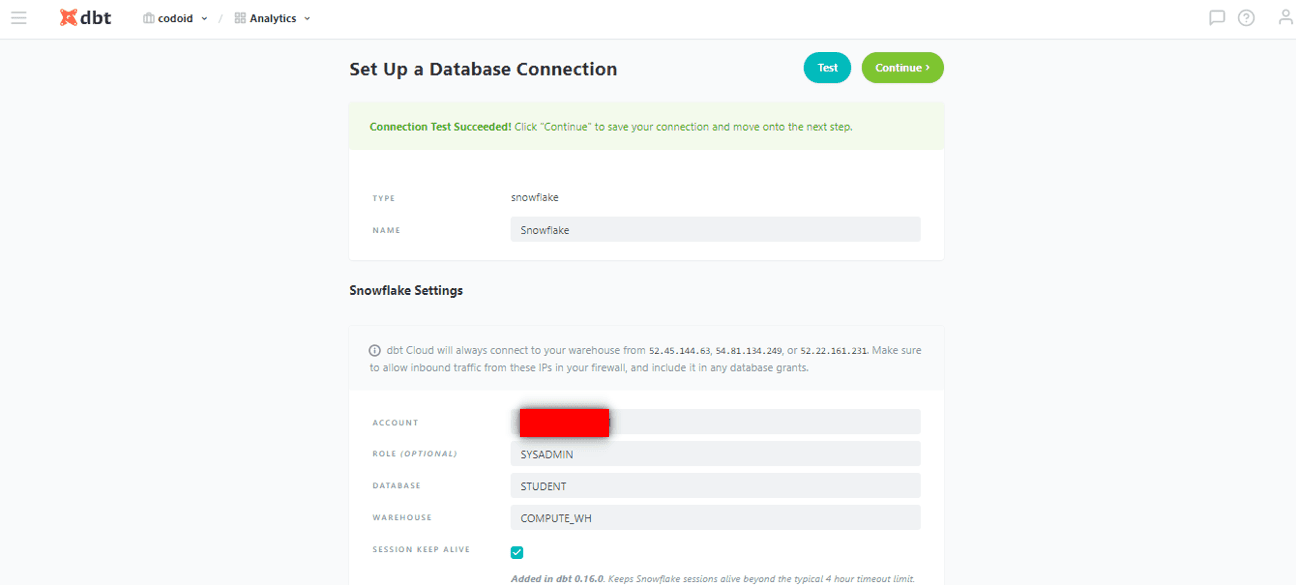Click Continue to save the connection
The width and height of the screenshot is (1296, 585).
click(903, 68)
